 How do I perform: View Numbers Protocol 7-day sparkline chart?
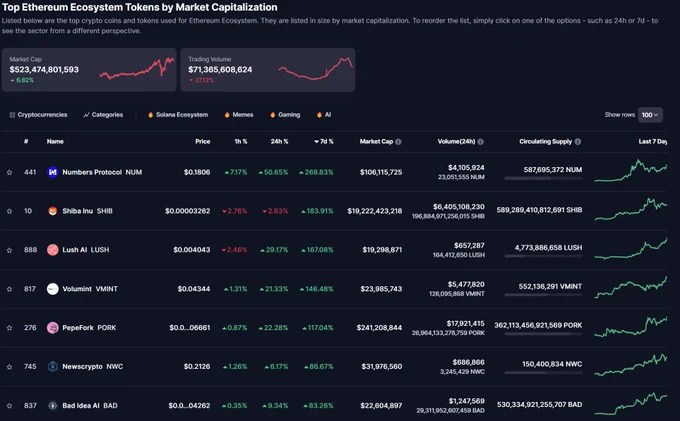click(x=631, y=170)
